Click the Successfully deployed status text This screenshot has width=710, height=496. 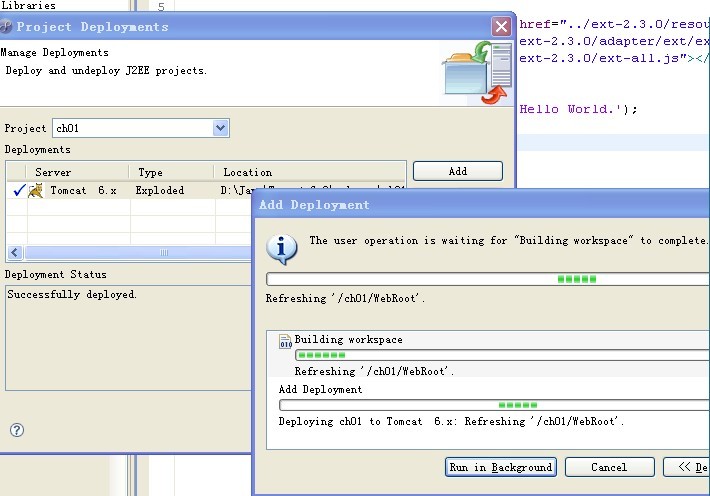click(72, 294)
